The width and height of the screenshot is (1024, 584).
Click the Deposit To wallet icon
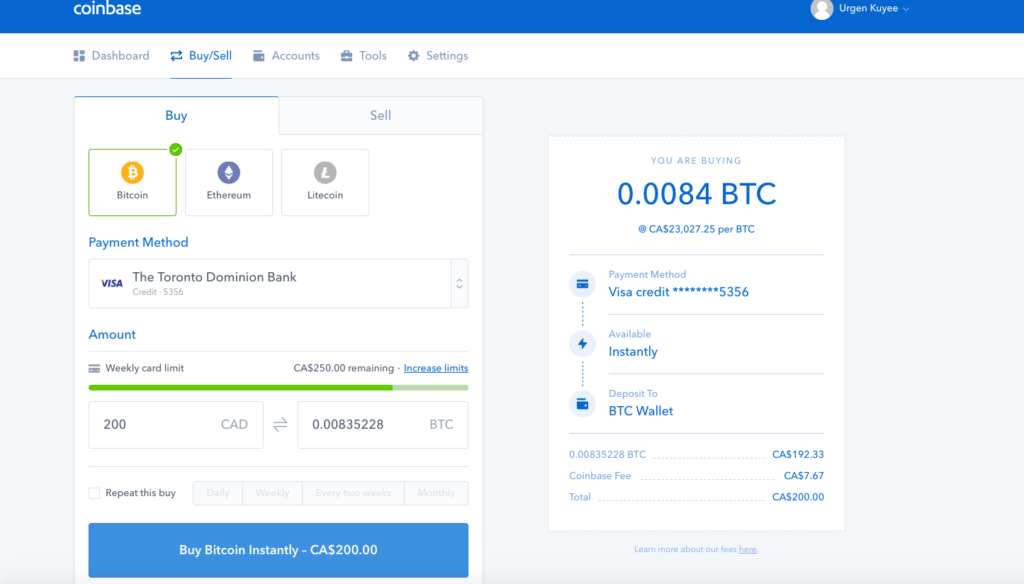pyautogui.click(x=583, y=404)
